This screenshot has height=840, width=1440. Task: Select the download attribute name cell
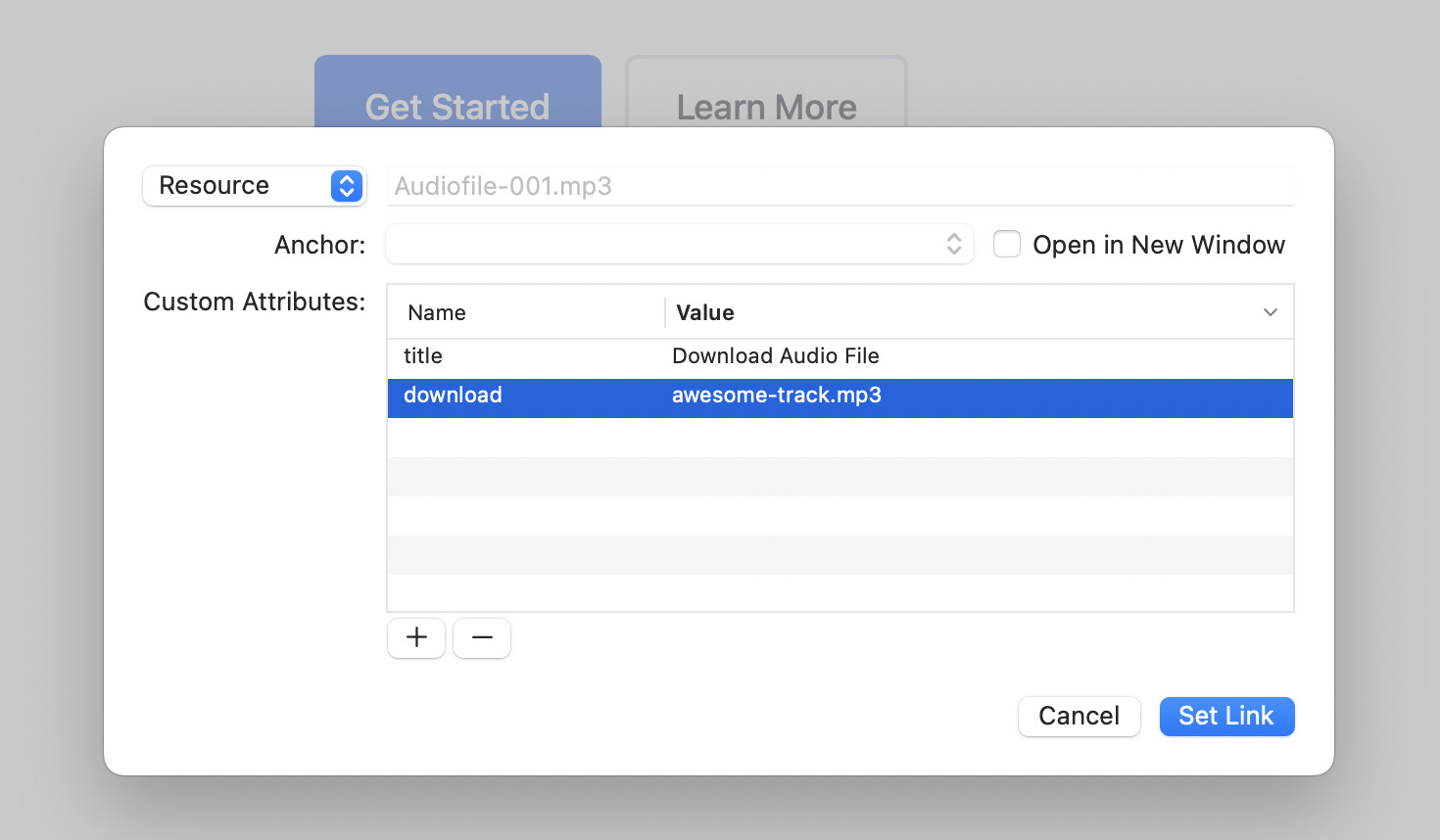(453, 396)
